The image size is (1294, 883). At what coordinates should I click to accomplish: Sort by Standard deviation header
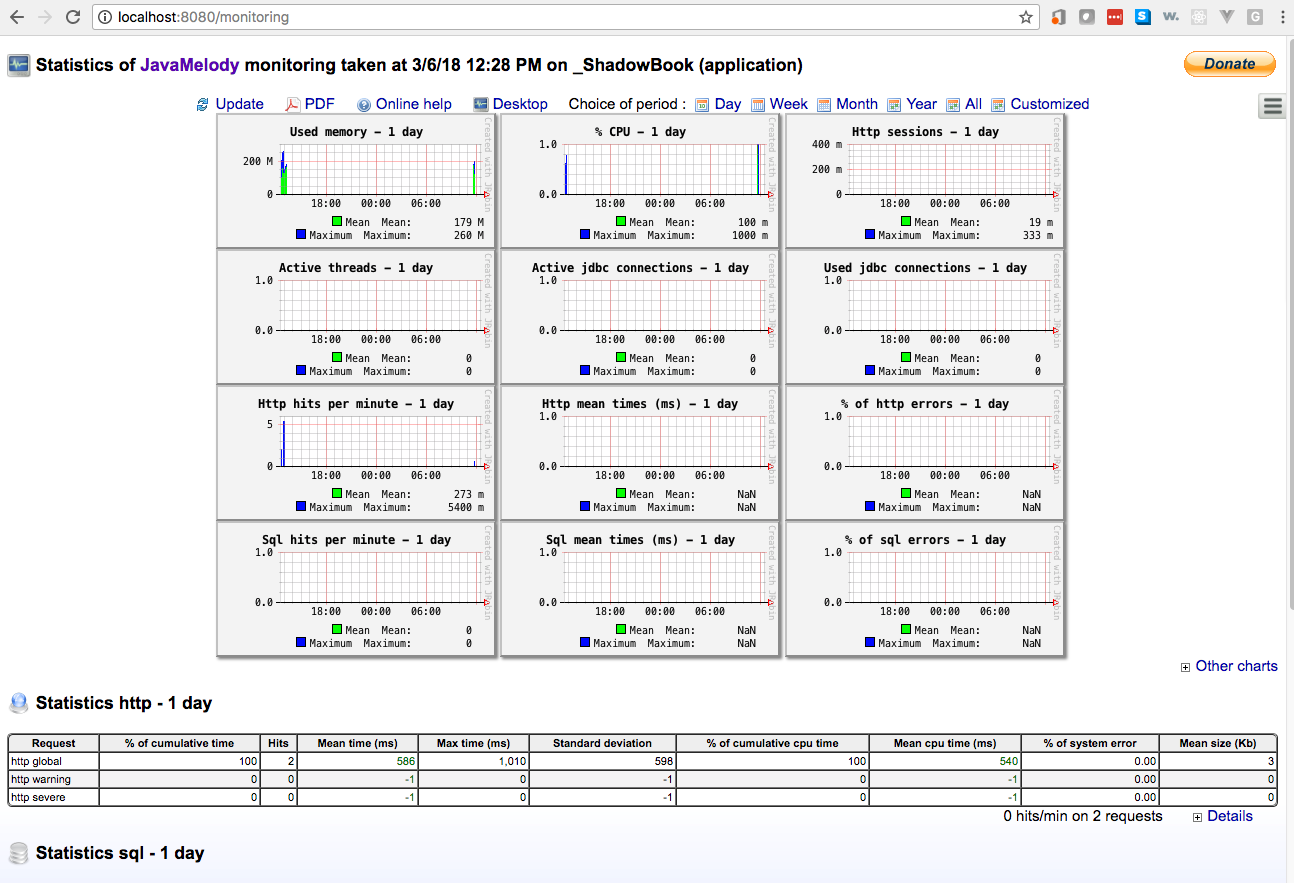coord(602,743)
